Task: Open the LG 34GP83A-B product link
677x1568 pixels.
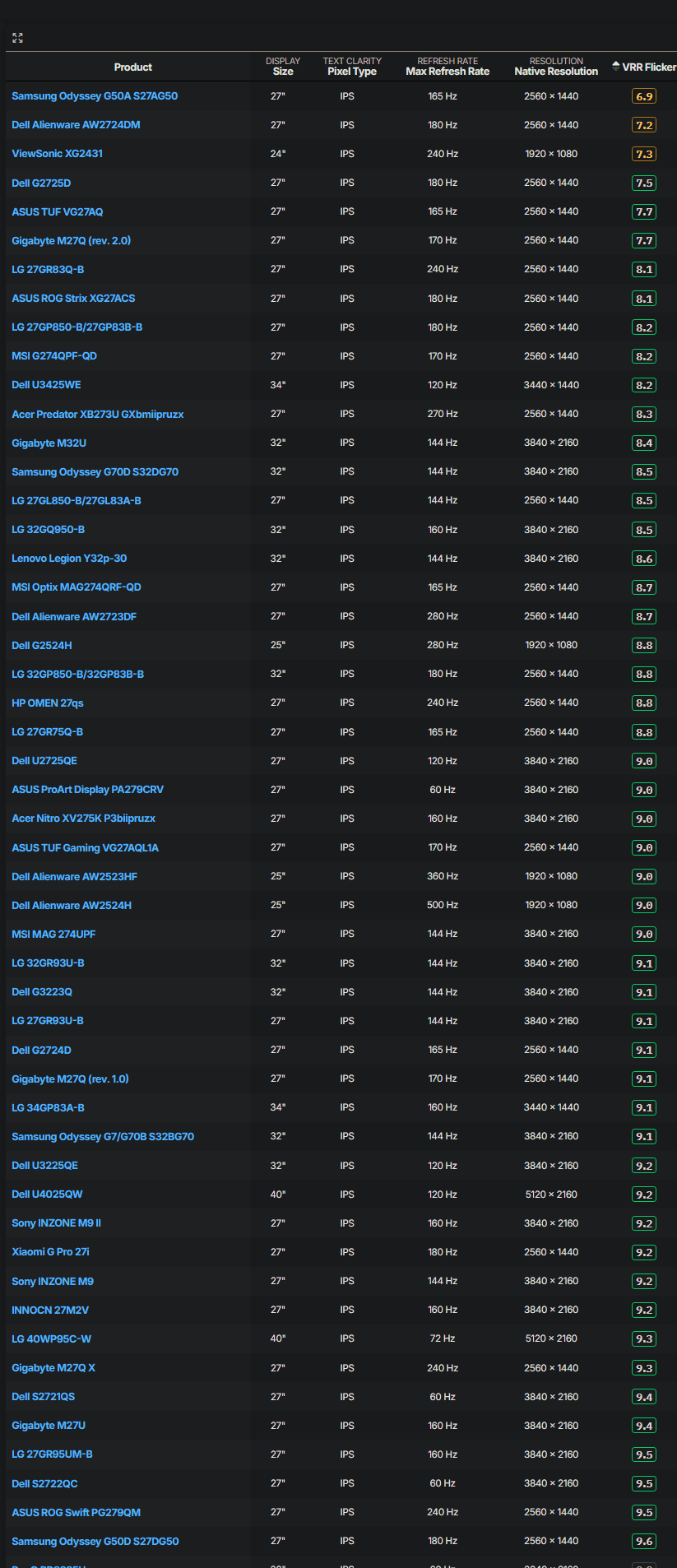Action: coord(48,1107)
